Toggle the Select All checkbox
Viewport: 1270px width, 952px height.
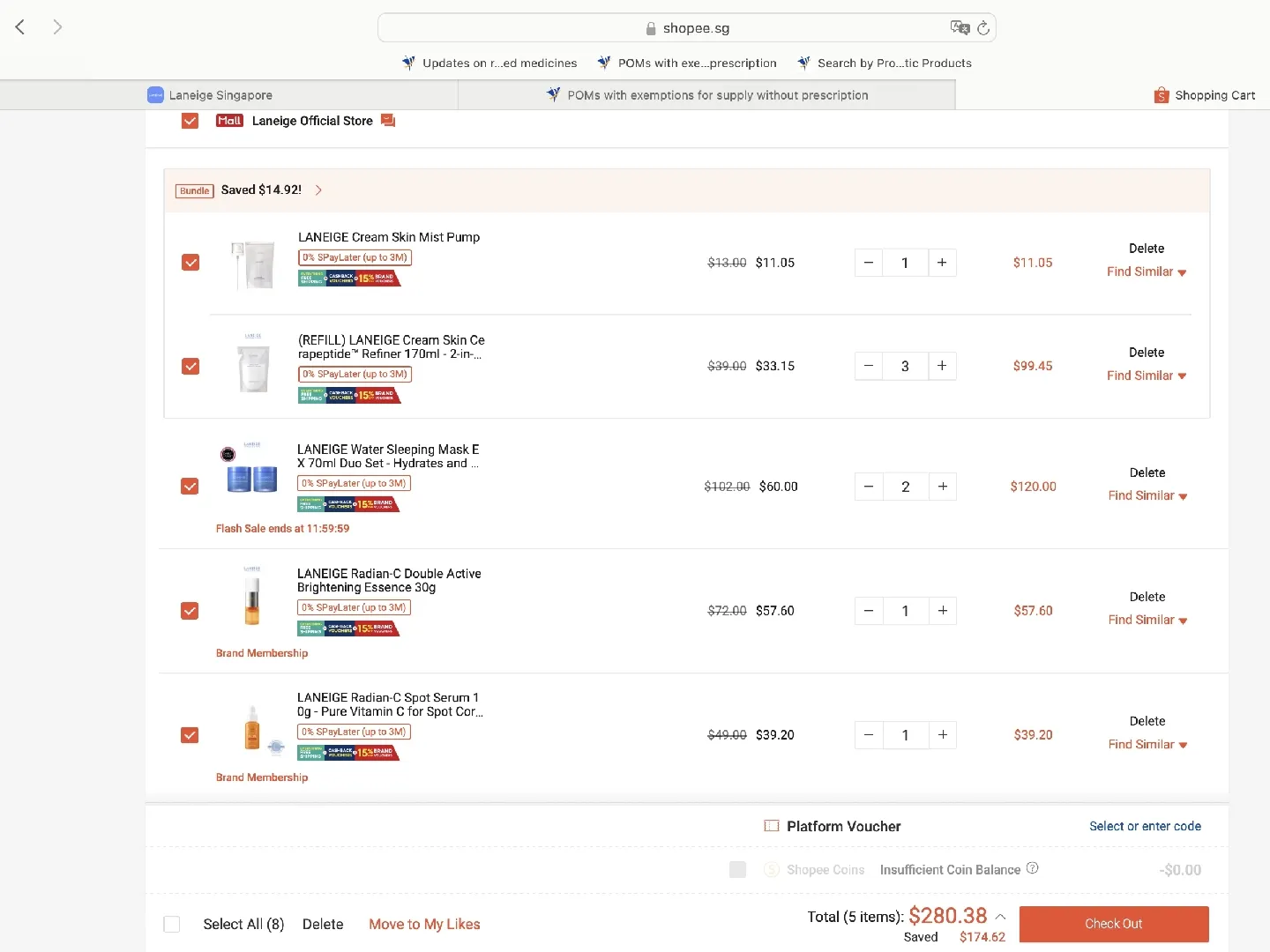(172, 924)
